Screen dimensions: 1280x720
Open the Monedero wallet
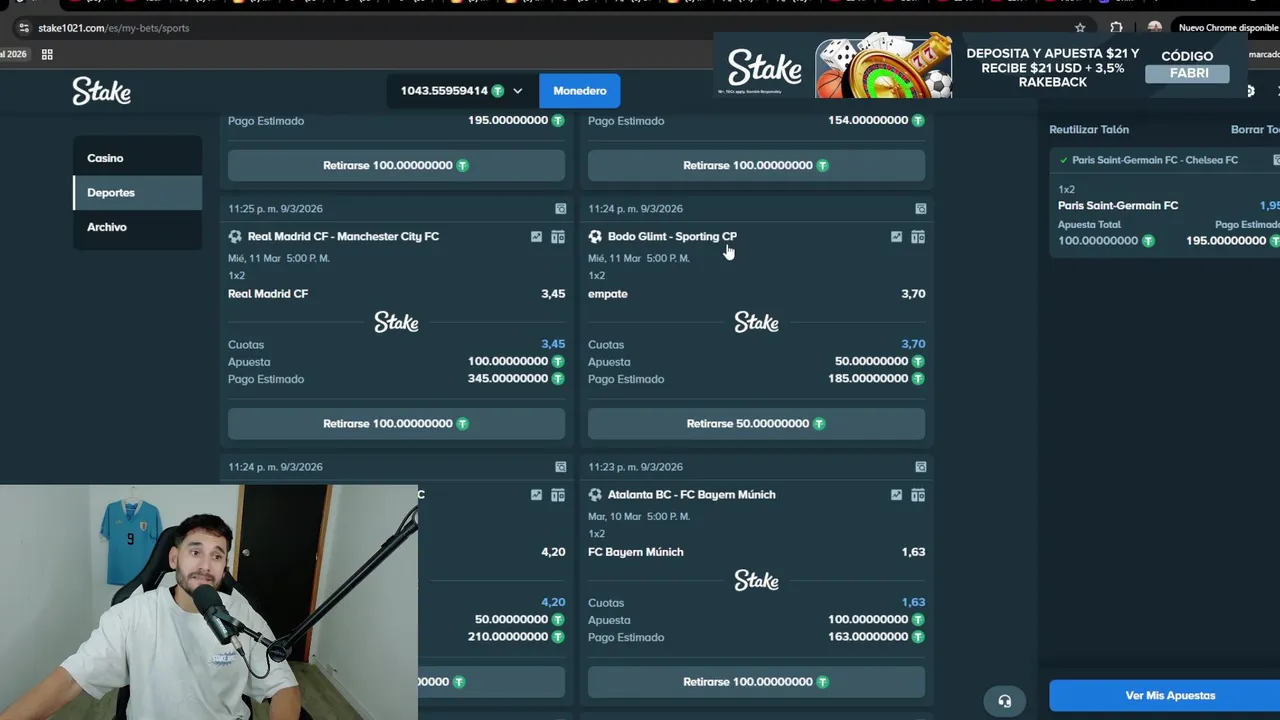coord(580,91)
